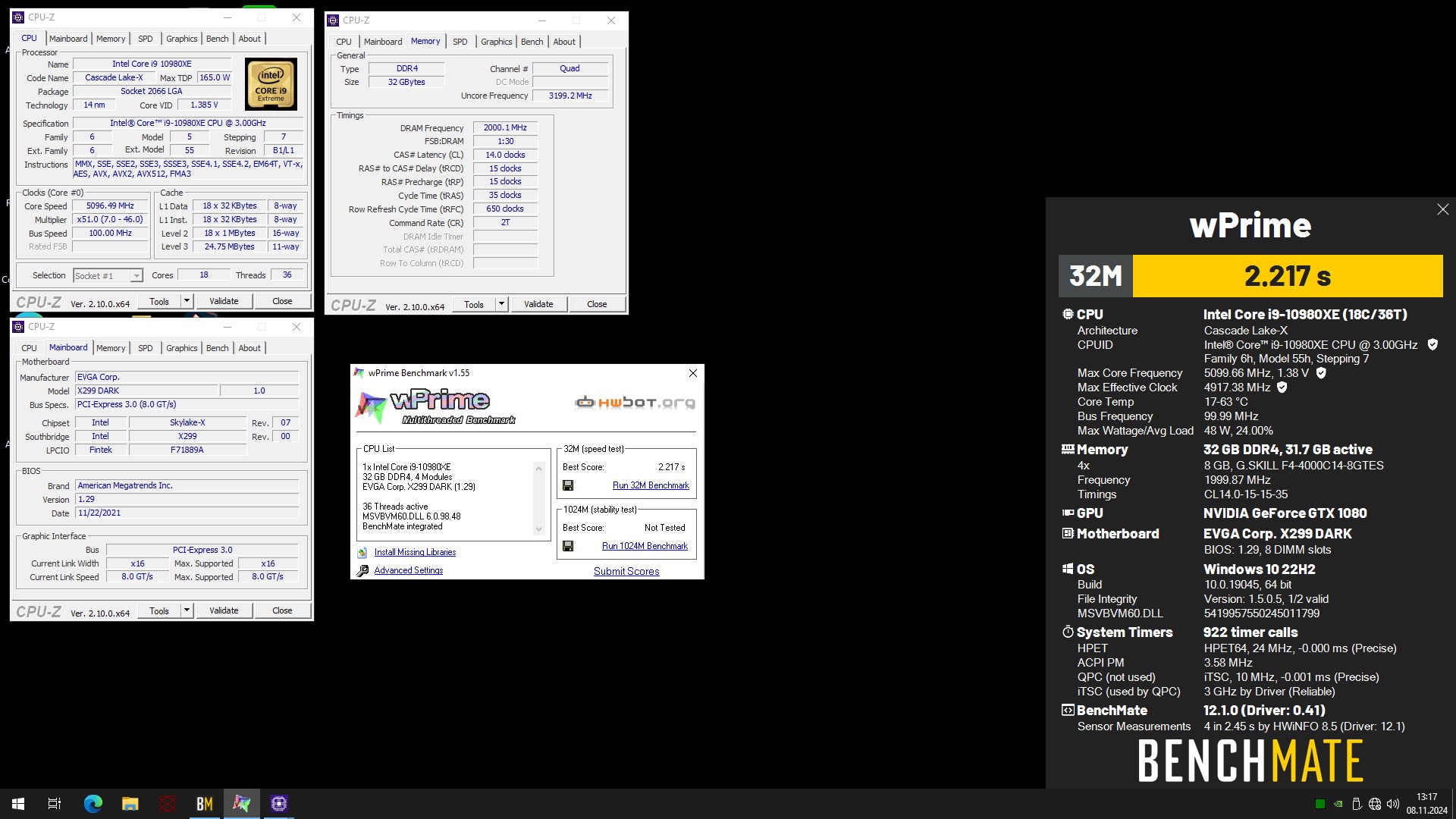Viewport: 1456px width, 819px height.
Task: Open Mainboard tab in Memory CPU-Z window
Action: (x=383, y=42)
